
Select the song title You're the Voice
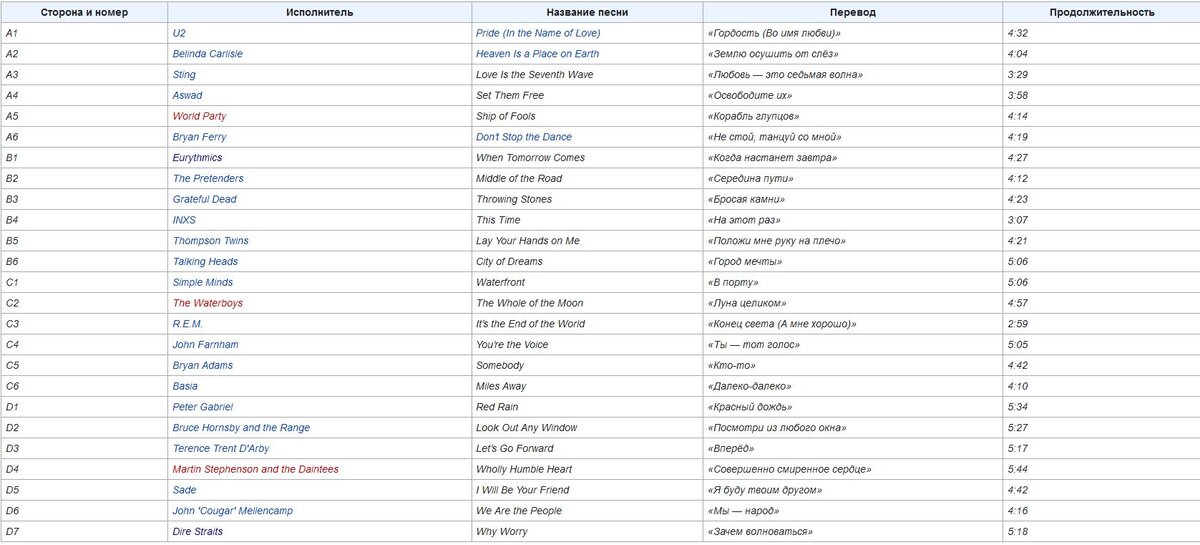pos(512,344)
